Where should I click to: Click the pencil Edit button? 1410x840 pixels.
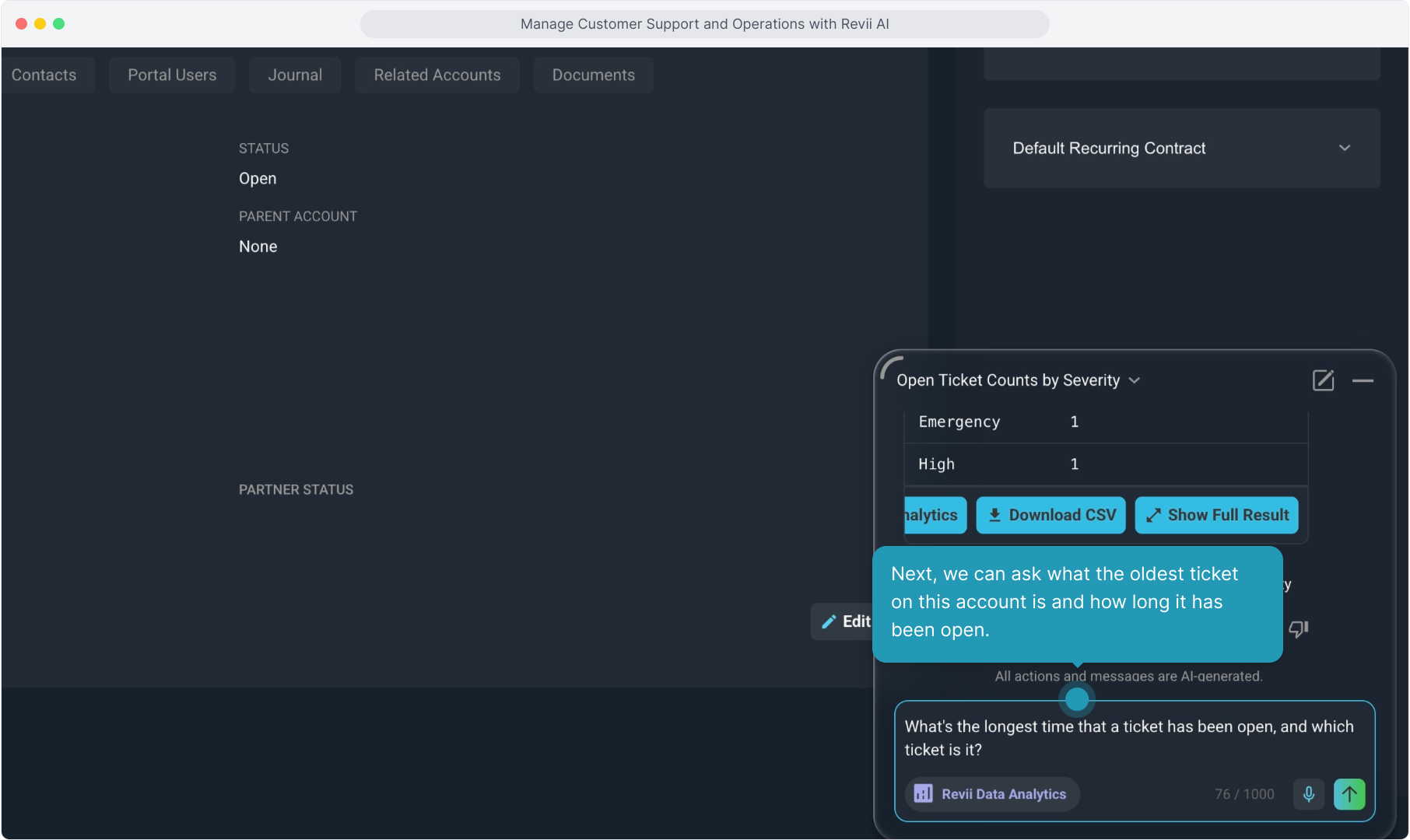tap(845, 621)
